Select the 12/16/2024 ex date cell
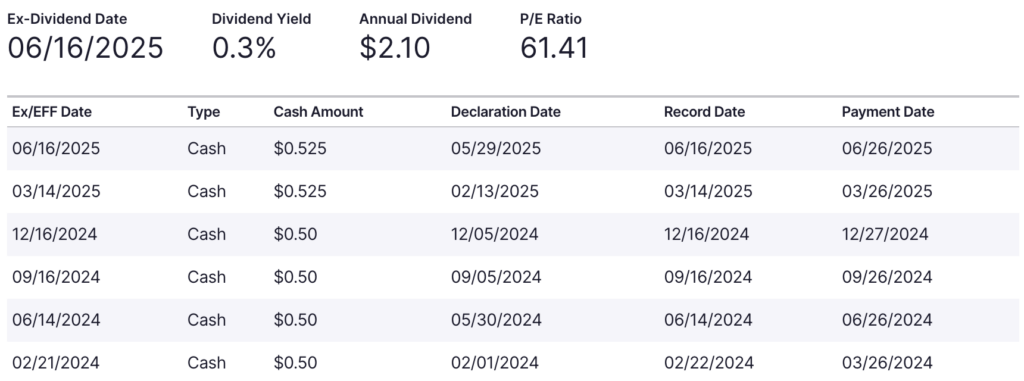 [x=54, y=234]
